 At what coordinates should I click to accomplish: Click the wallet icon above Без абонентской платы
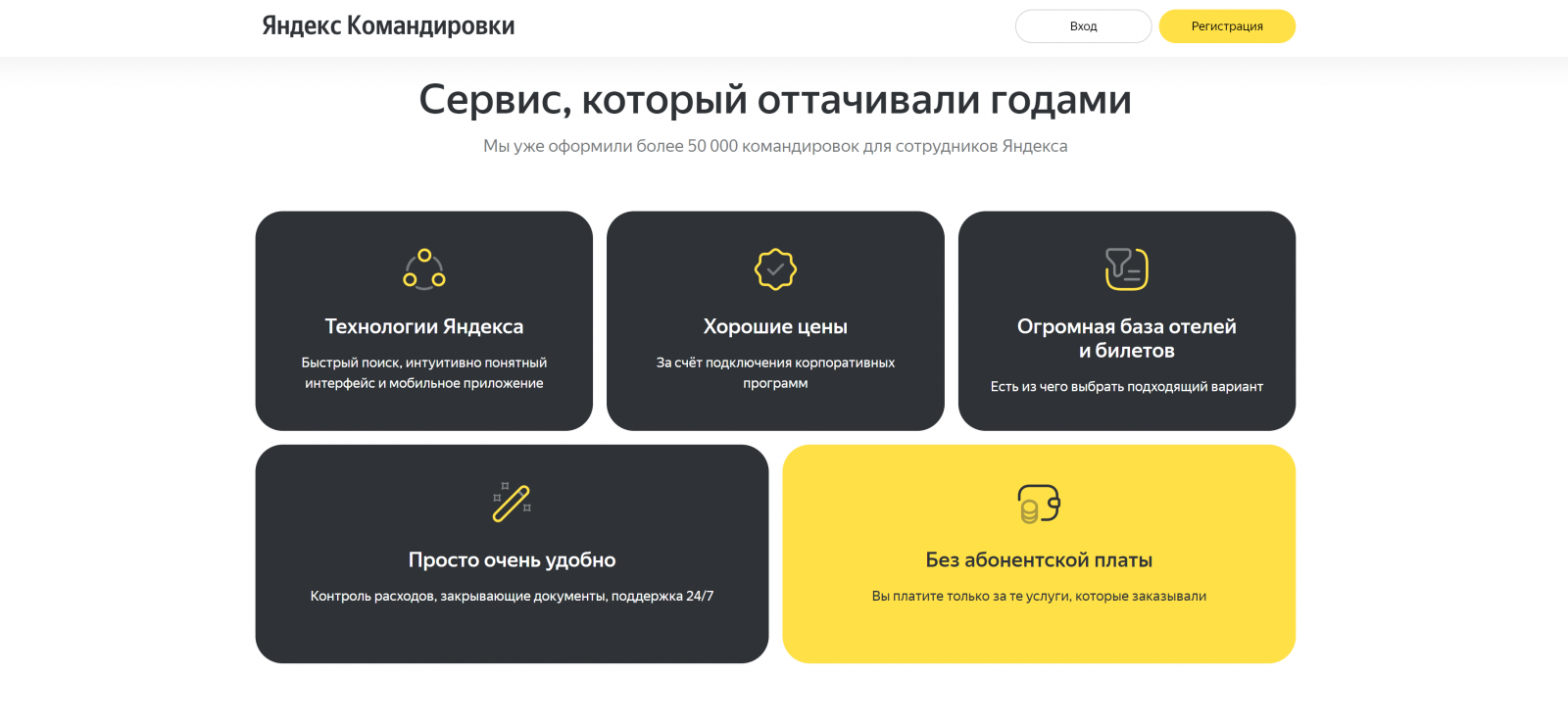tap(1039, 503)
